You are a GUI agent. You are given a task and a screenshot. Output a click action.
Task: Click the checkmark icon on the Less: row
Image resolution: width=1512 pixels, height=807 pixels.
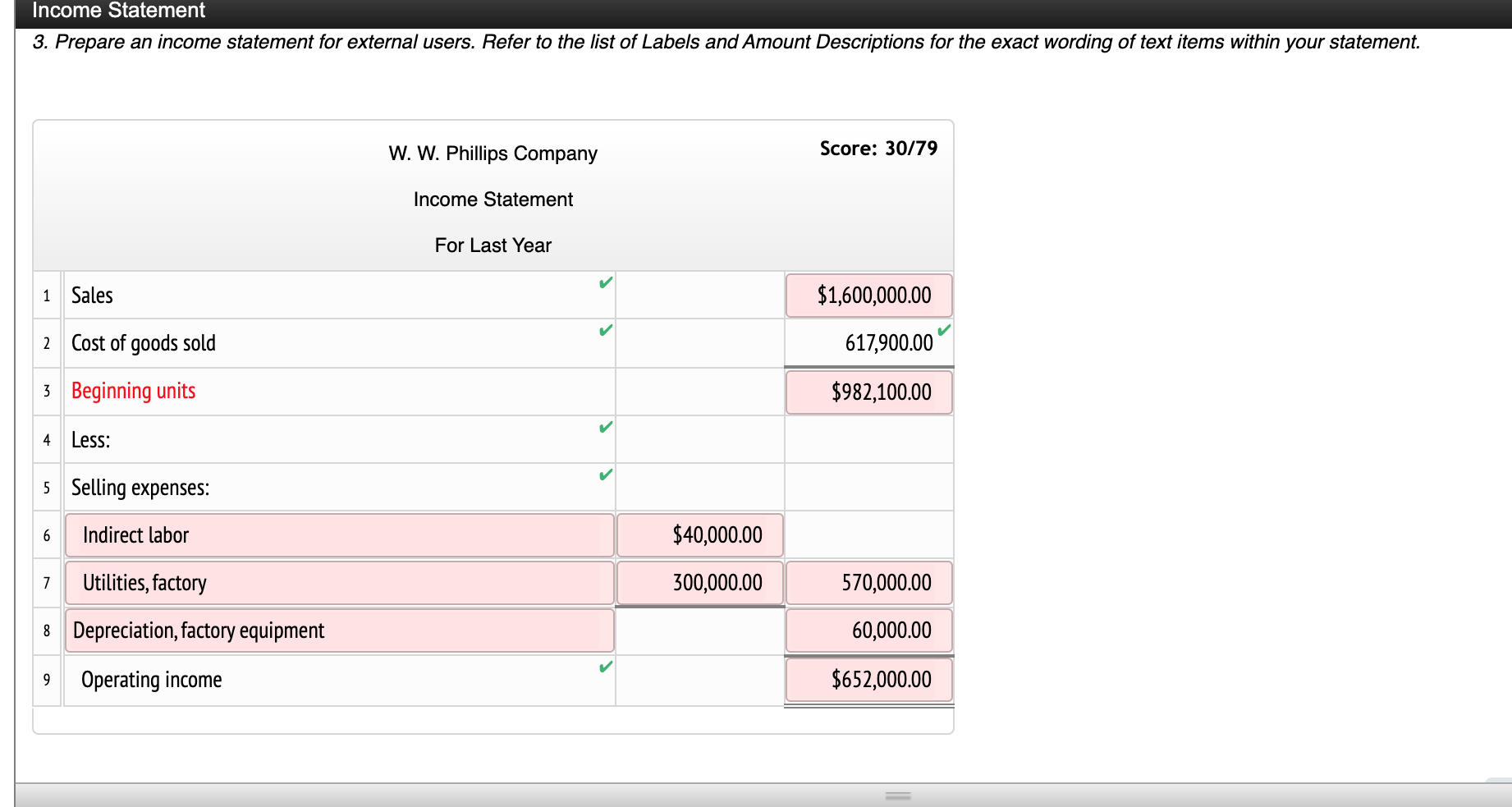(606, 426)
